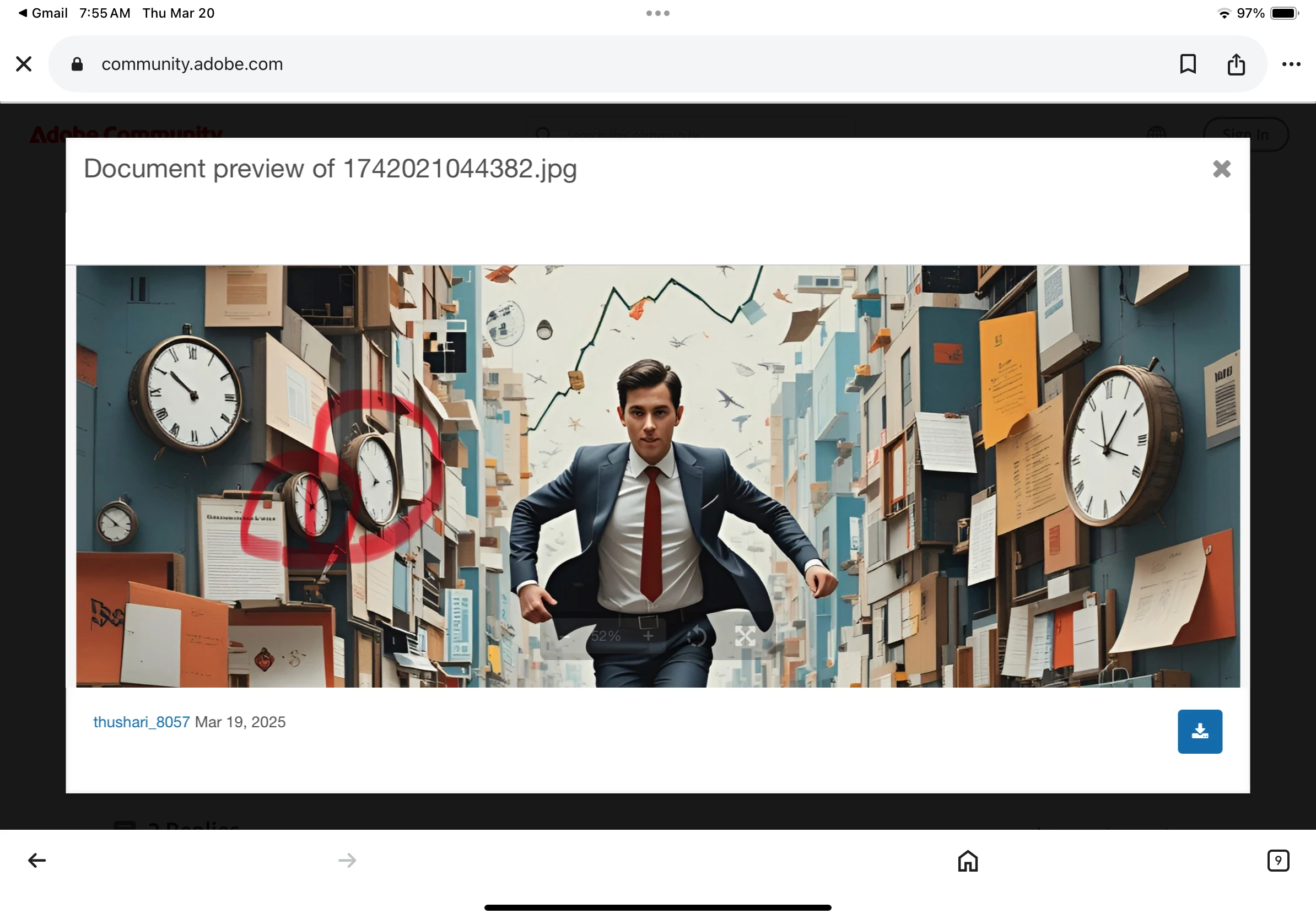Image resolution: width=1316 pixels, height=919 pixels.
Task: Go forward with the right arrow
Action: point(347,860)
